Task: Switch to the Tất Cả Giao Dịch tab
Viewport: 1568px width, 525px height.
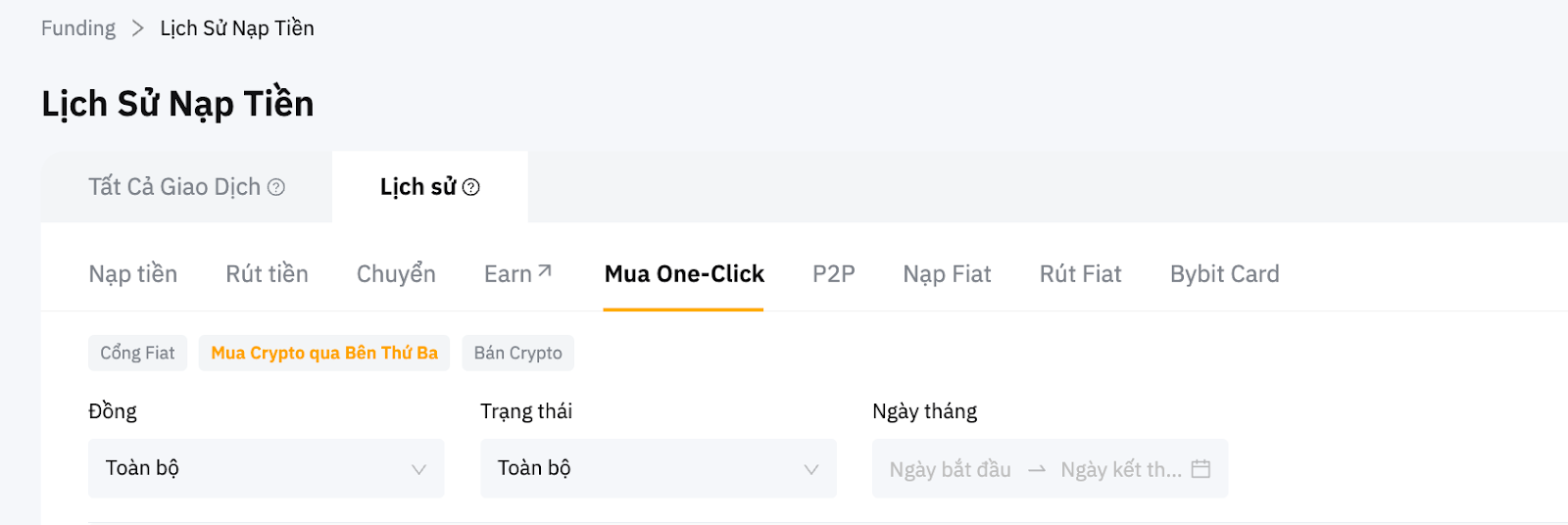Action: tap(174, 187)
